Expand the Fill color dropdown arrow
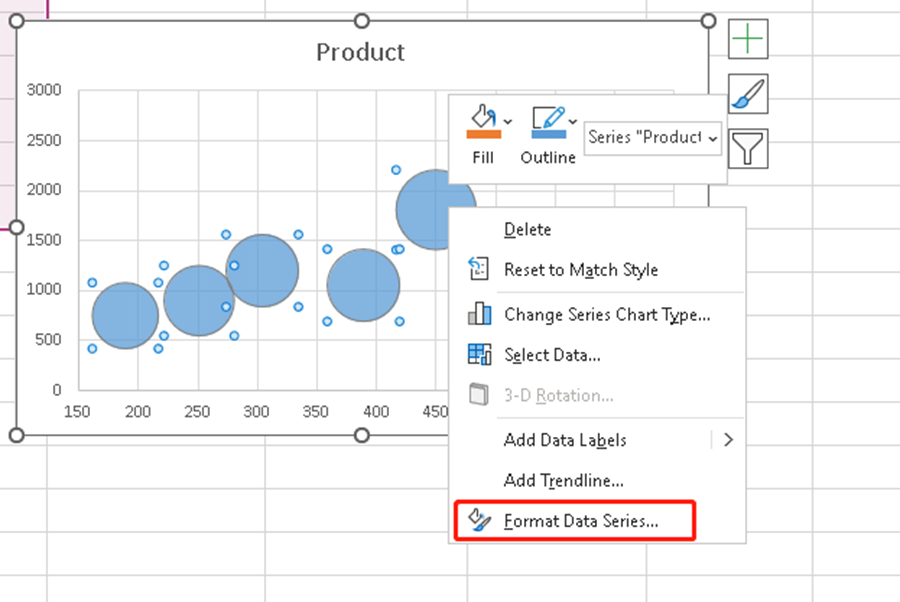 [x=507, y=121]
